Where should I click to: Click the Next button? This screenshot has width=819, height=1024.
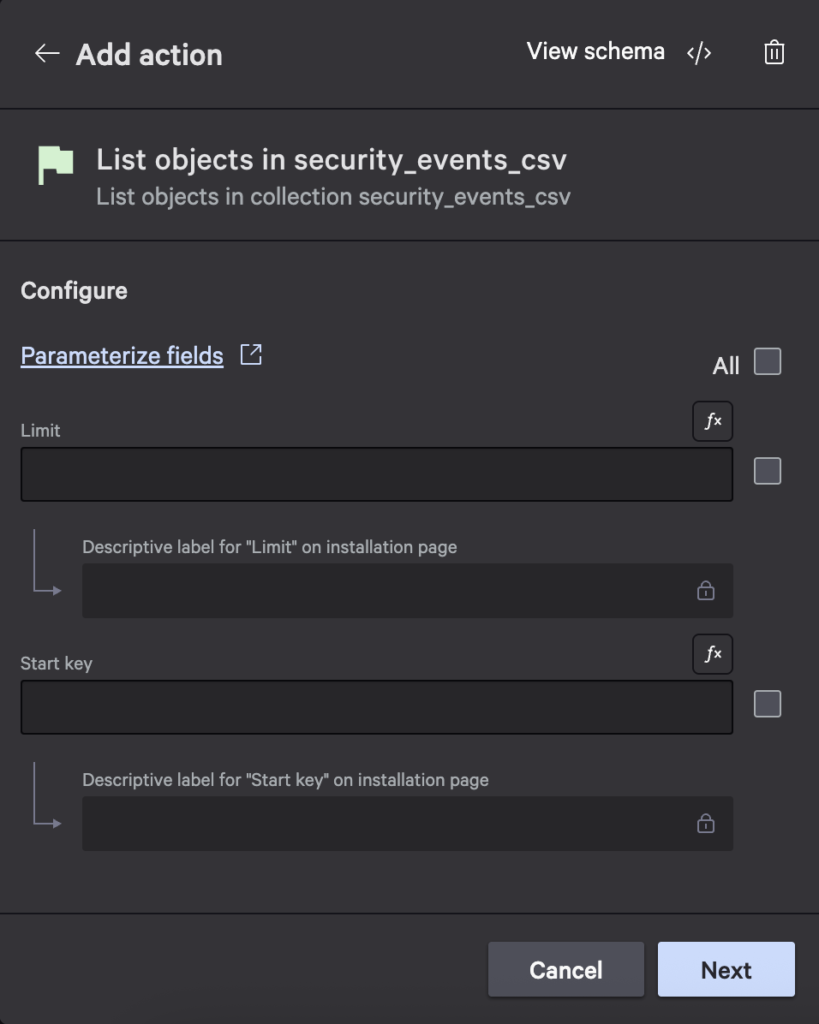click(x=726, y=969)
